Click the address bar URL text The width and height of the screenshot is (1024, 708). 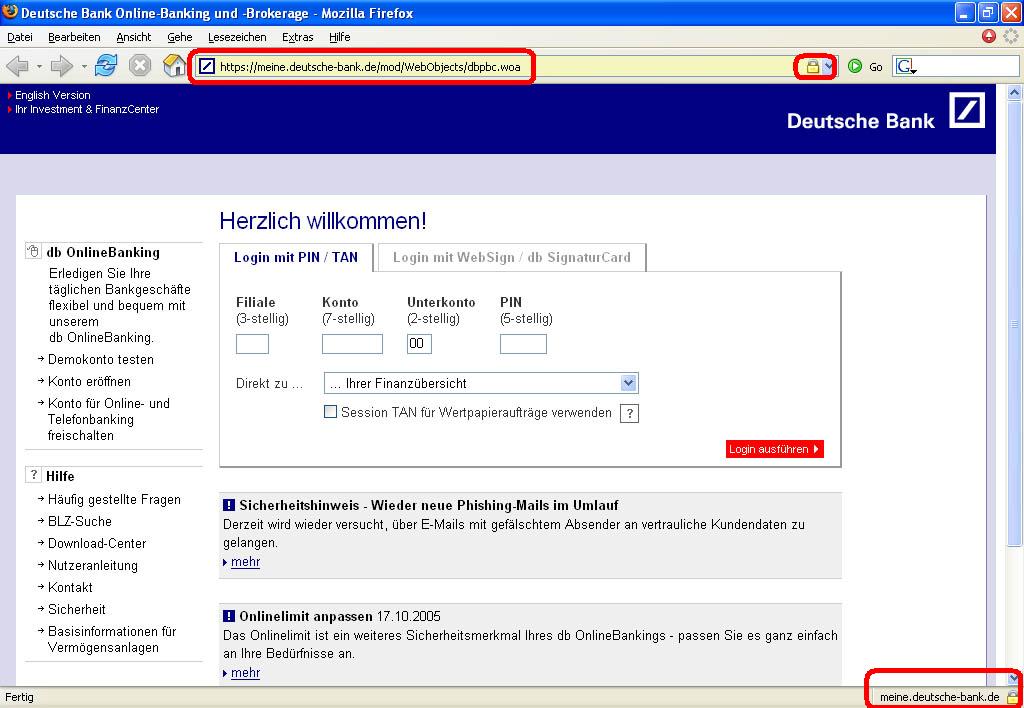coord(370,67)
